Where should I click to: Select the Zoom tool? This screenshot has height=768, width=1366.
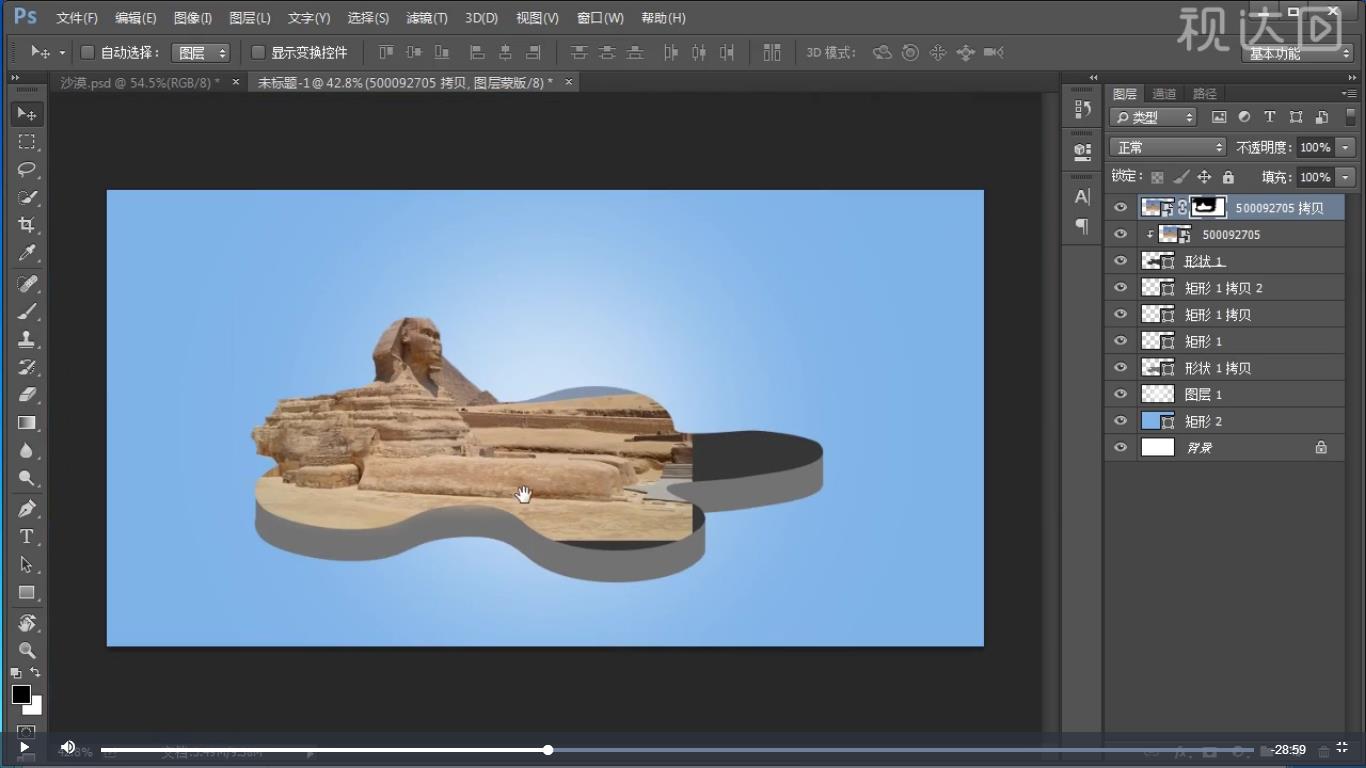coord(27,650)
